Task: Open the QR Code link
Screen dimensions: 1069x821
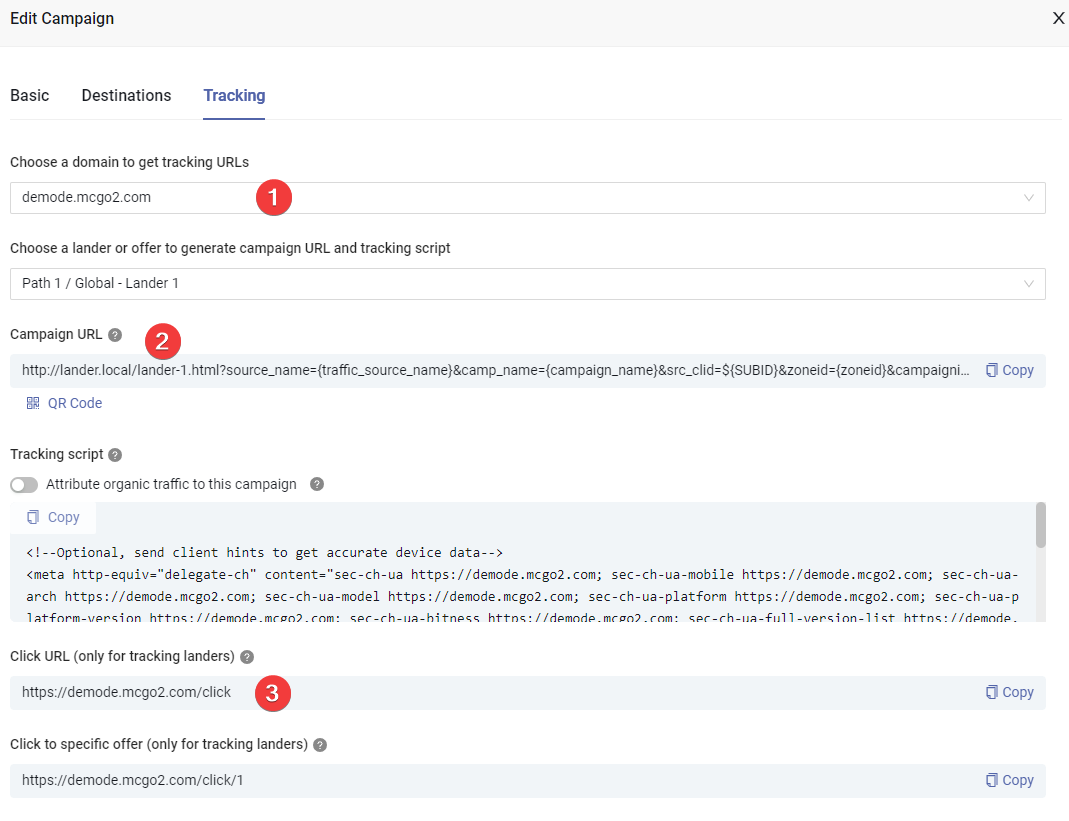Action: click(64, 403)
